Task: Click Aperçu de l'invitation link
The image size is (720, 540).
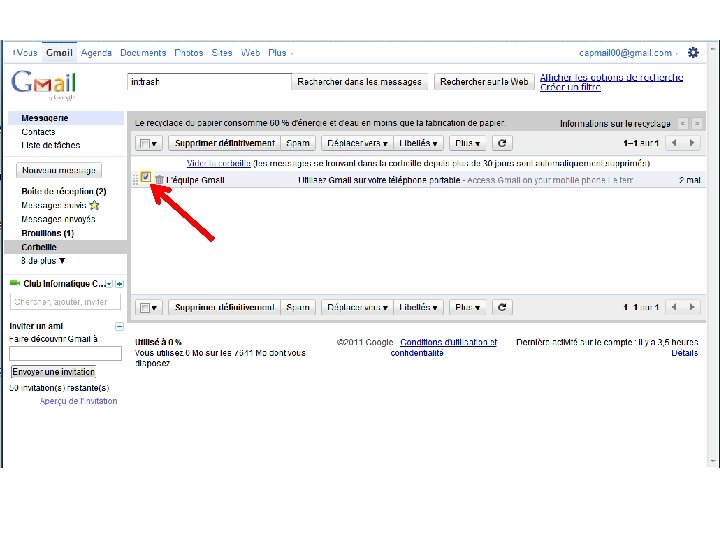Action: 78,401
